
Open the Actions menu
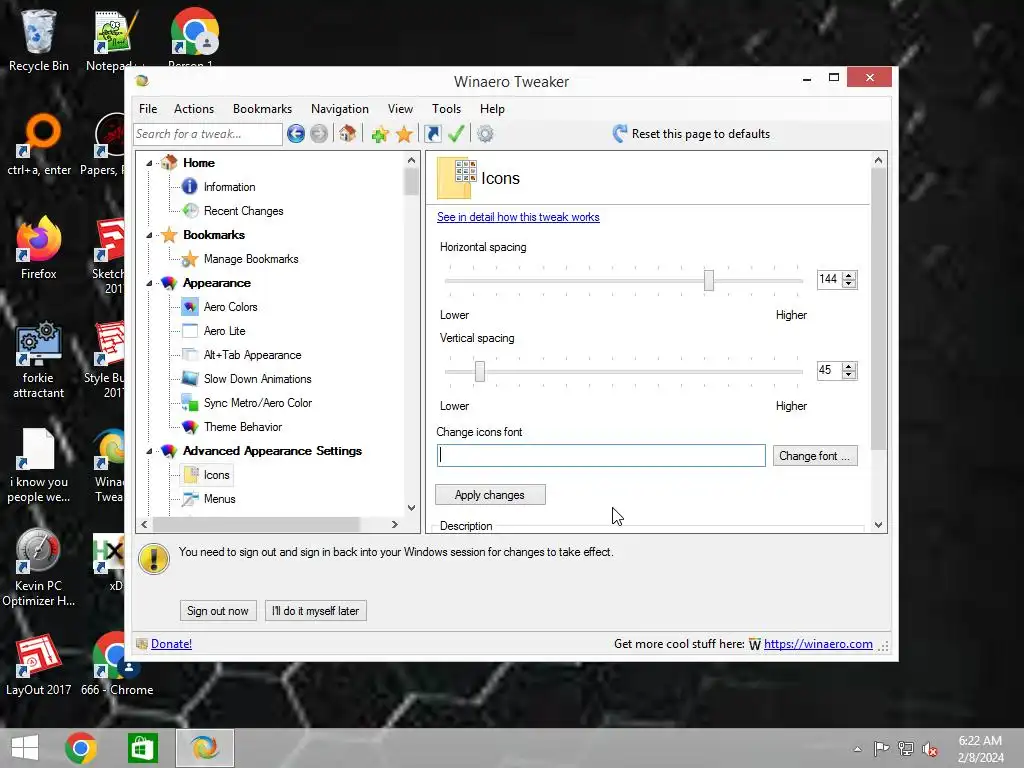(194, 109)
